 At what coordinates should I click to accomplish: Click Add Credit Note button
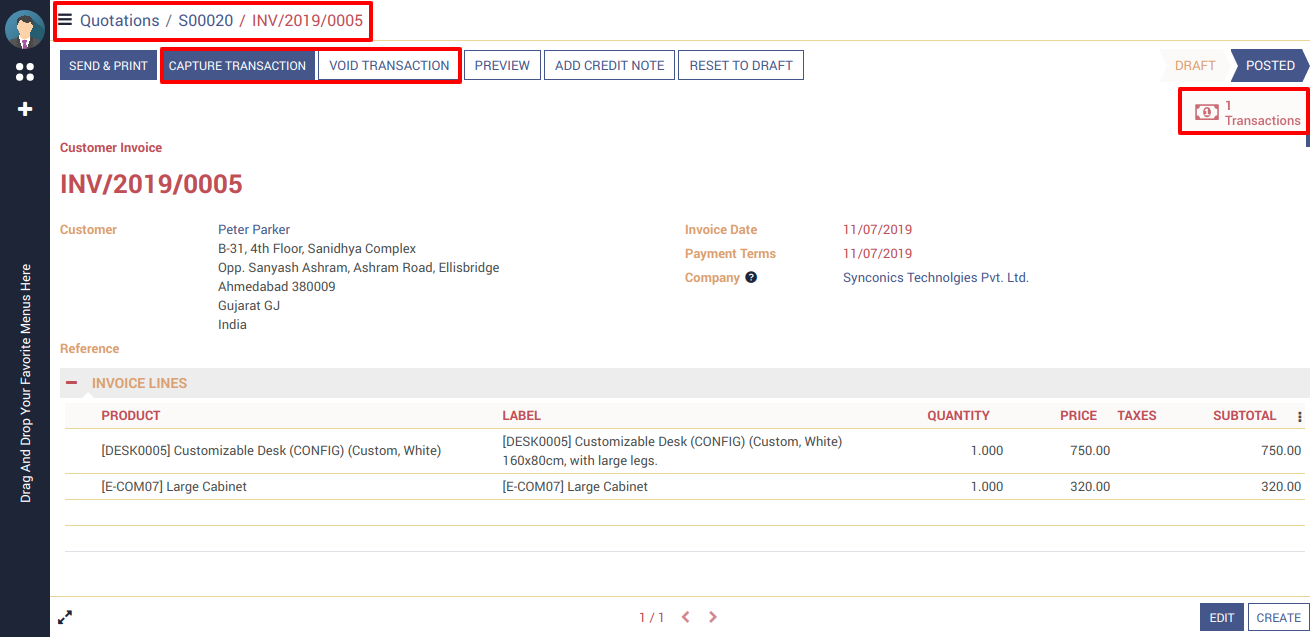pyautogui.click(x=609, y=66)
